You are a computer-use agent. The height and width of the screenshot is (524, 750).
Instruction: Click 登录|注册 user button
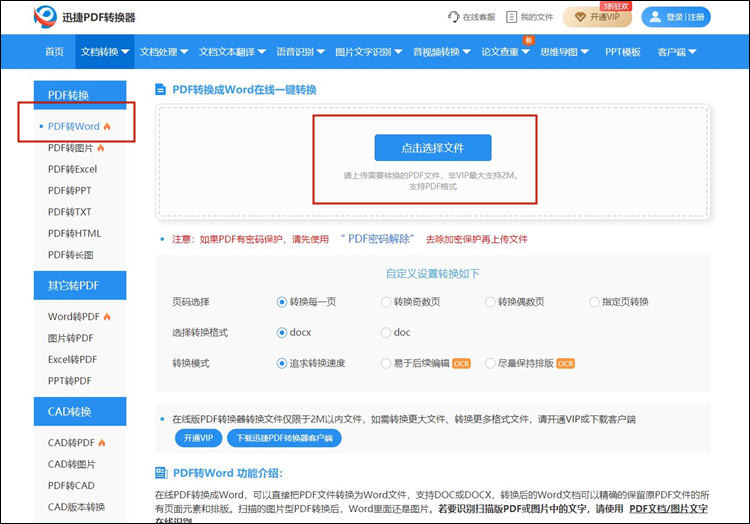pyautogui.click(x=676, y=17)
